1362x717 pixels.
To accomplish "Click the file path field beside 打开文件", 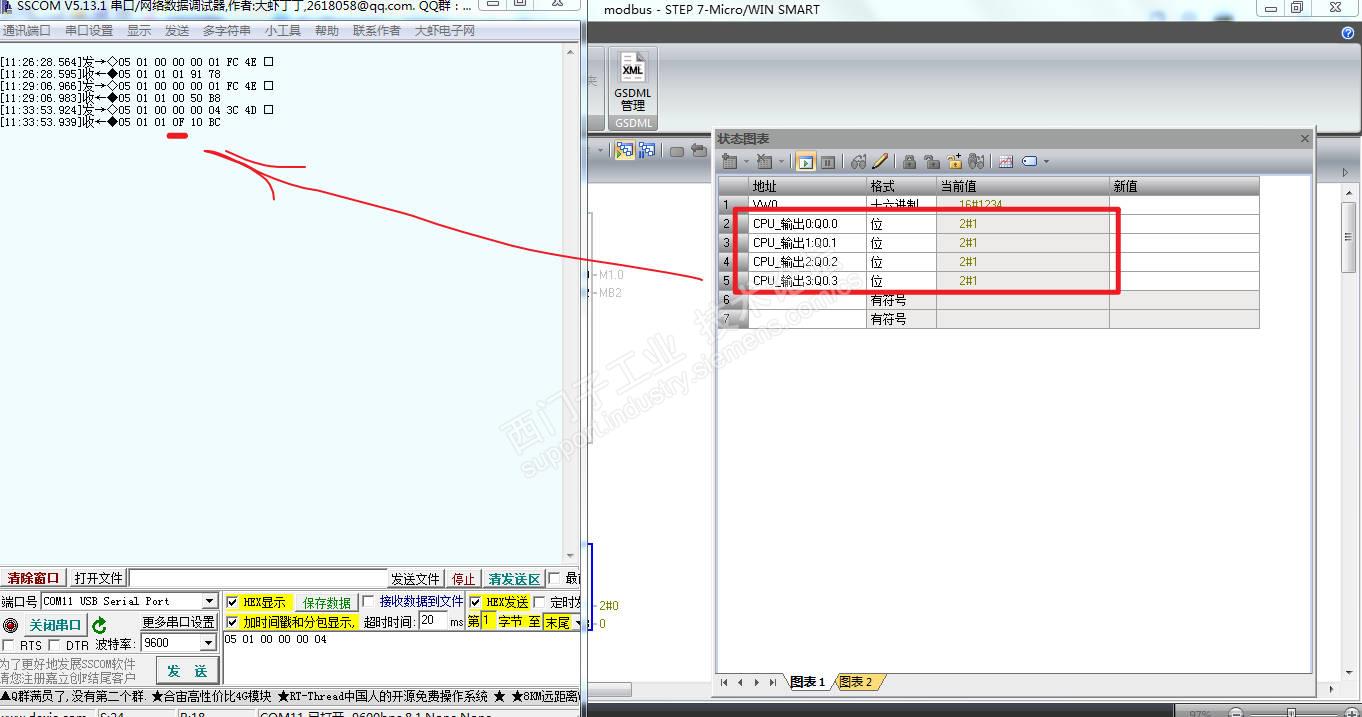I will (x=257, y=578).
